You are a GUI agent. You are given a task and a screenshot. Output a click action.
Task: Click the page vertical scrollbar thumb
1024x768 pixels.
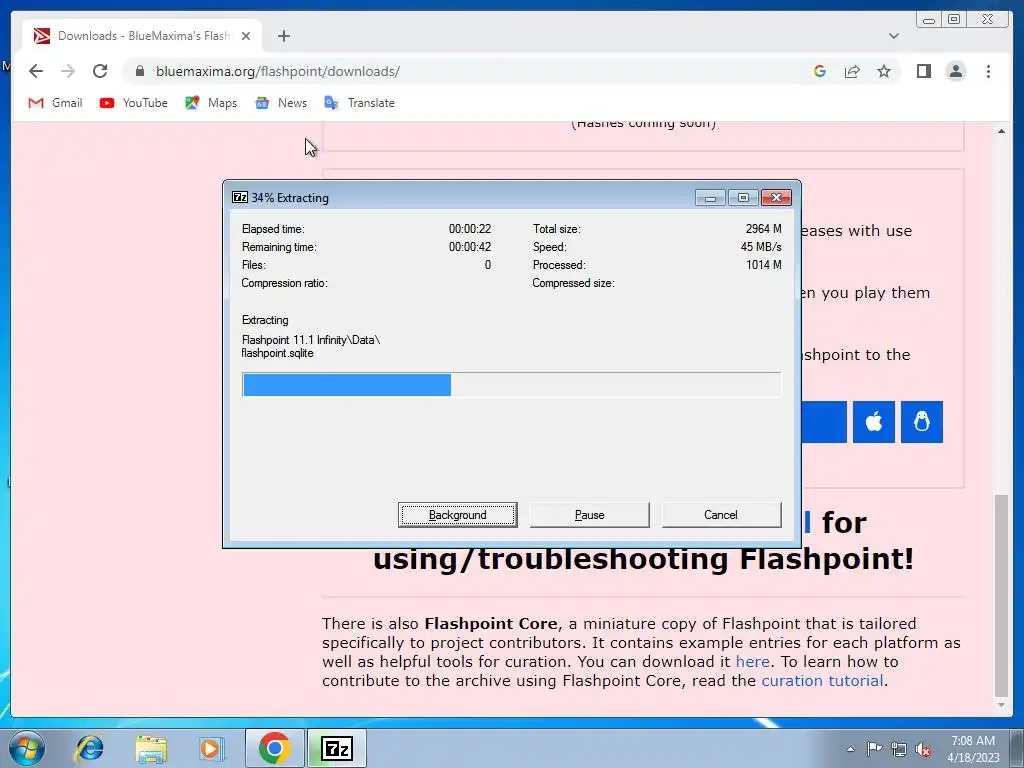click(1001, 596)
